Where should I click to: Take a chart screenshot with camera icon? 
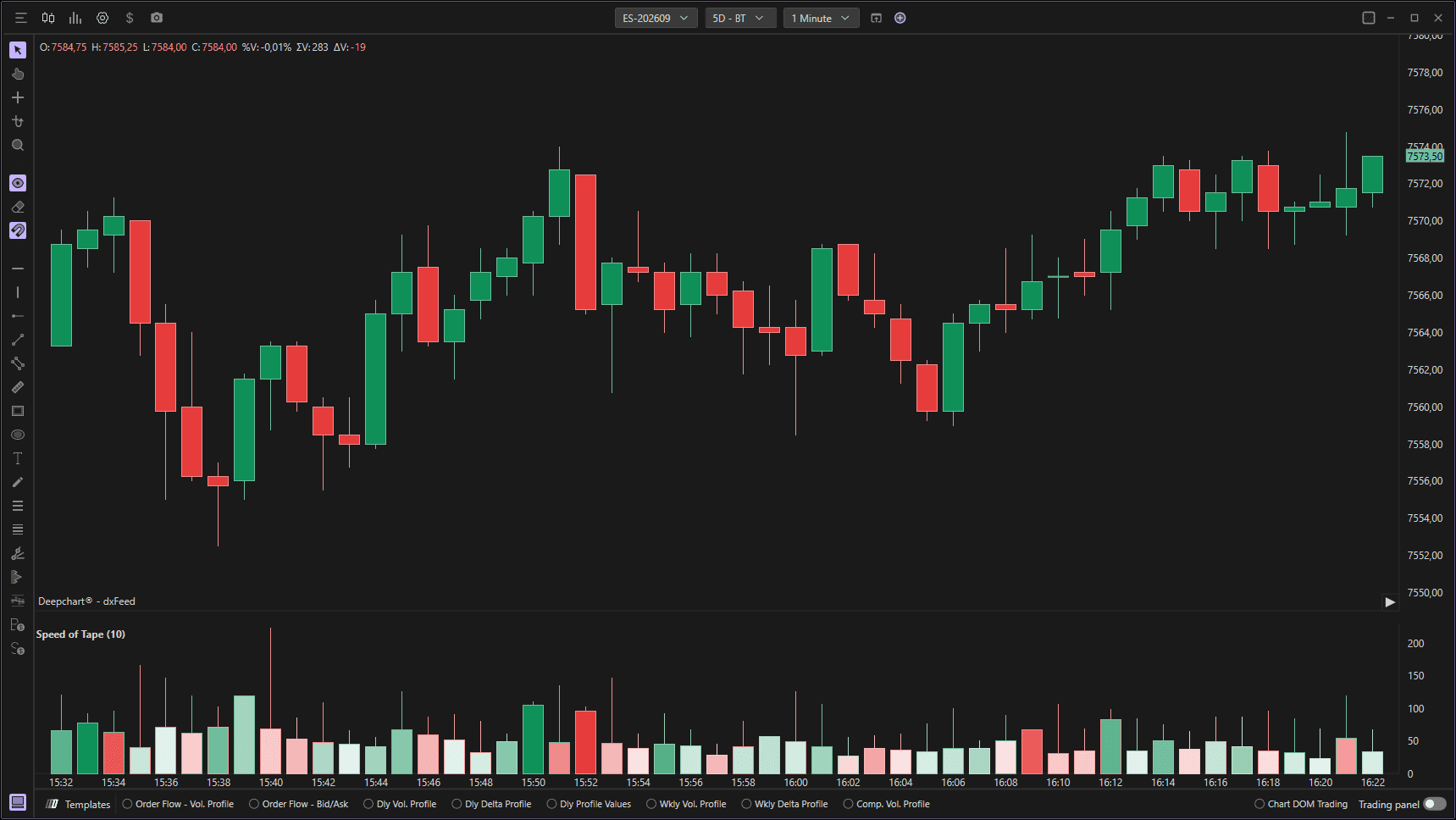tap(157, 18)
